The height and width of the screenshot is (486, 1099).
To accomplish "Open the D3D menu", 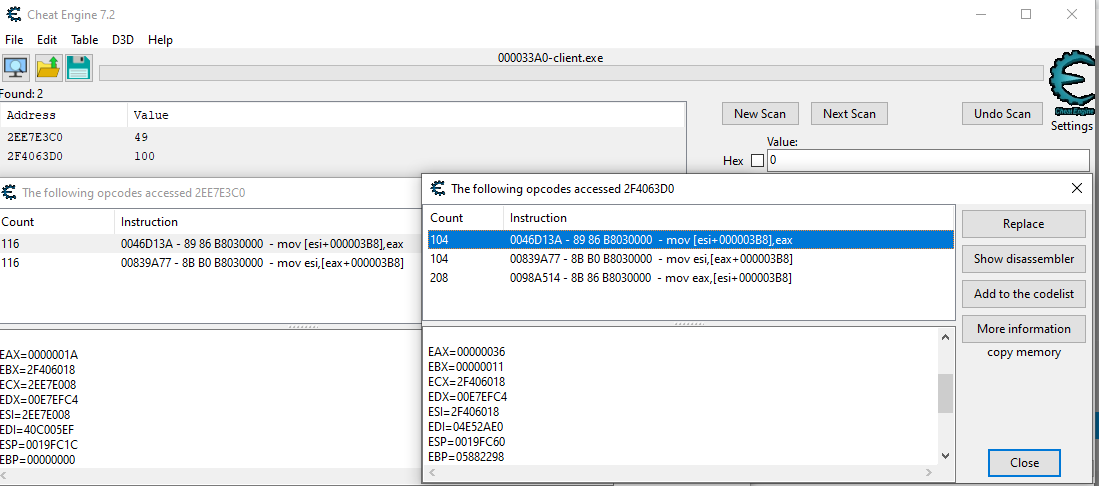I will [123, 40].
